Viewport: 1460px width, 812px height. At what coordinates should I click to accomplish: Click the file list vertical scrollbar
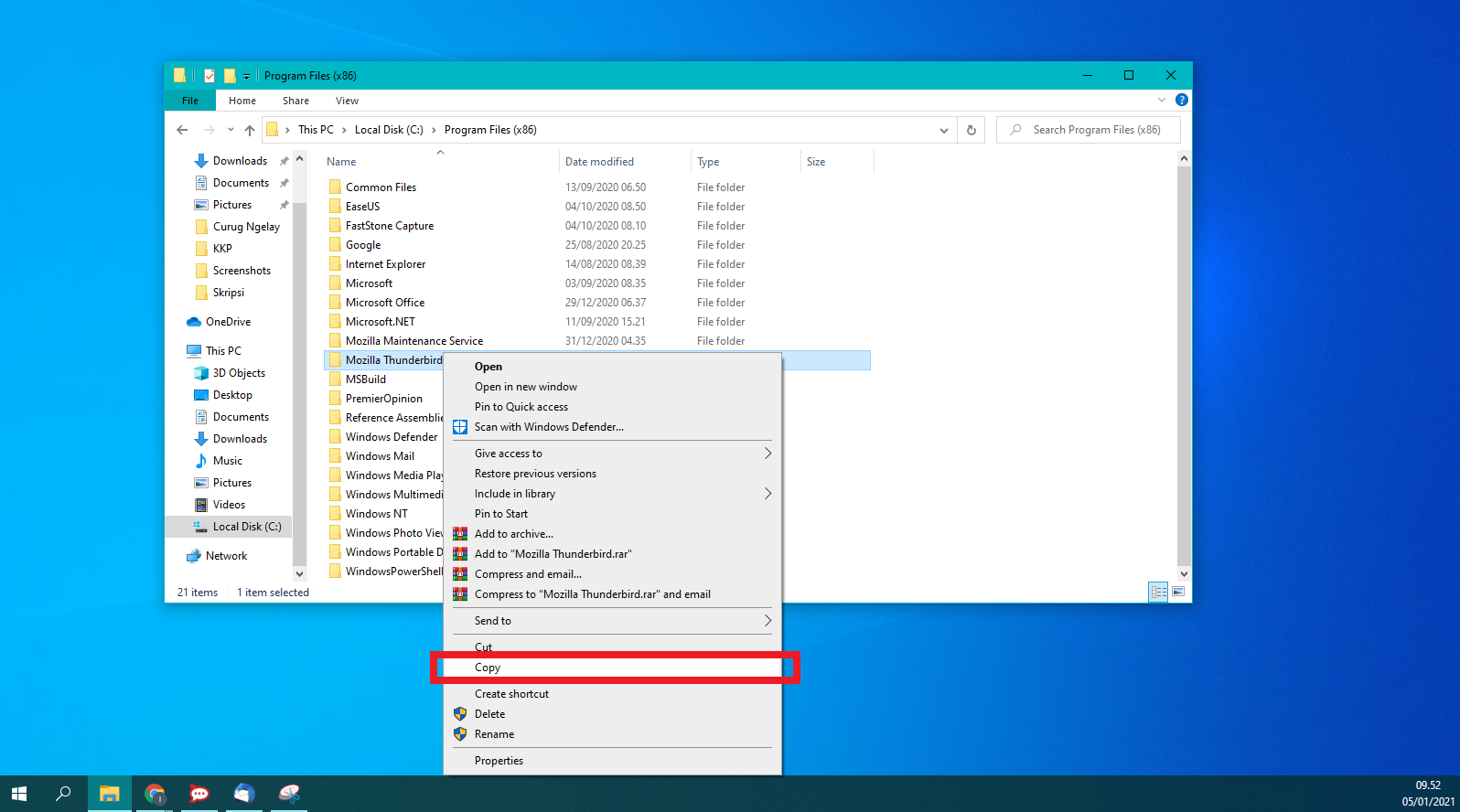pyautogui.click(x=1184, y=366)
